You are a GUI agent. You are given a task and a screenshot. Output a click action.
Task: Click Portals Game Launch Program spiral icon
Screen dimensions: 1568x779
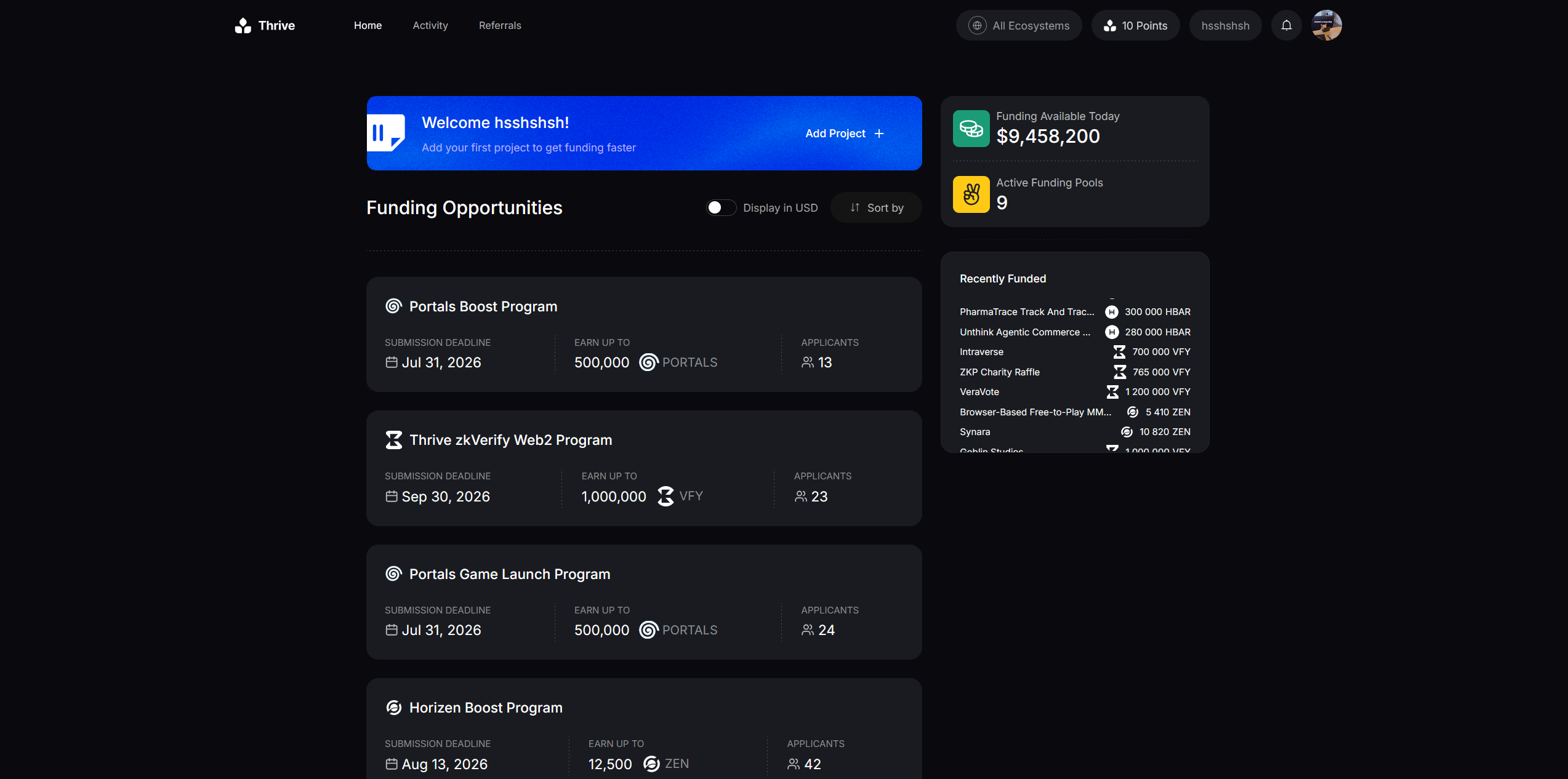pyautogui.click(x=393, y=573)
